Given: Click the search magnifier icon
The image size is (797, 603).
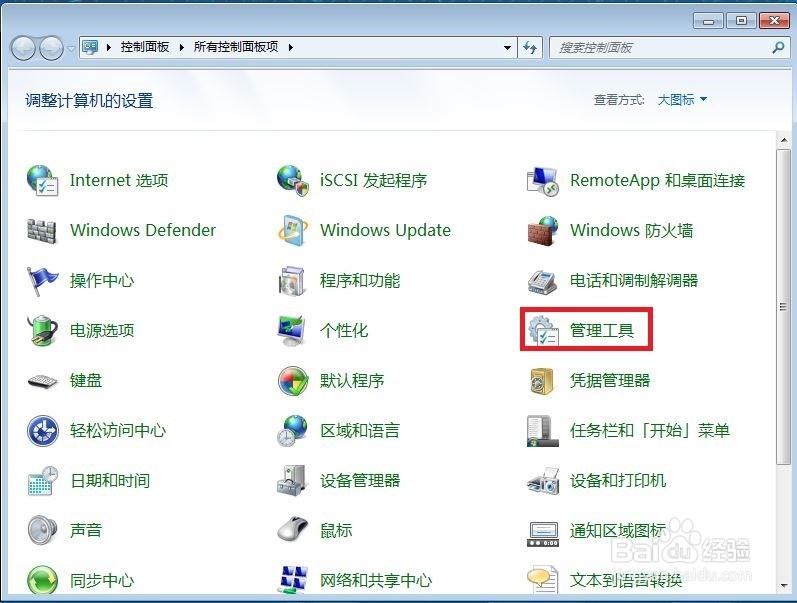Looking at the screenshot, I should coord(778,48).
